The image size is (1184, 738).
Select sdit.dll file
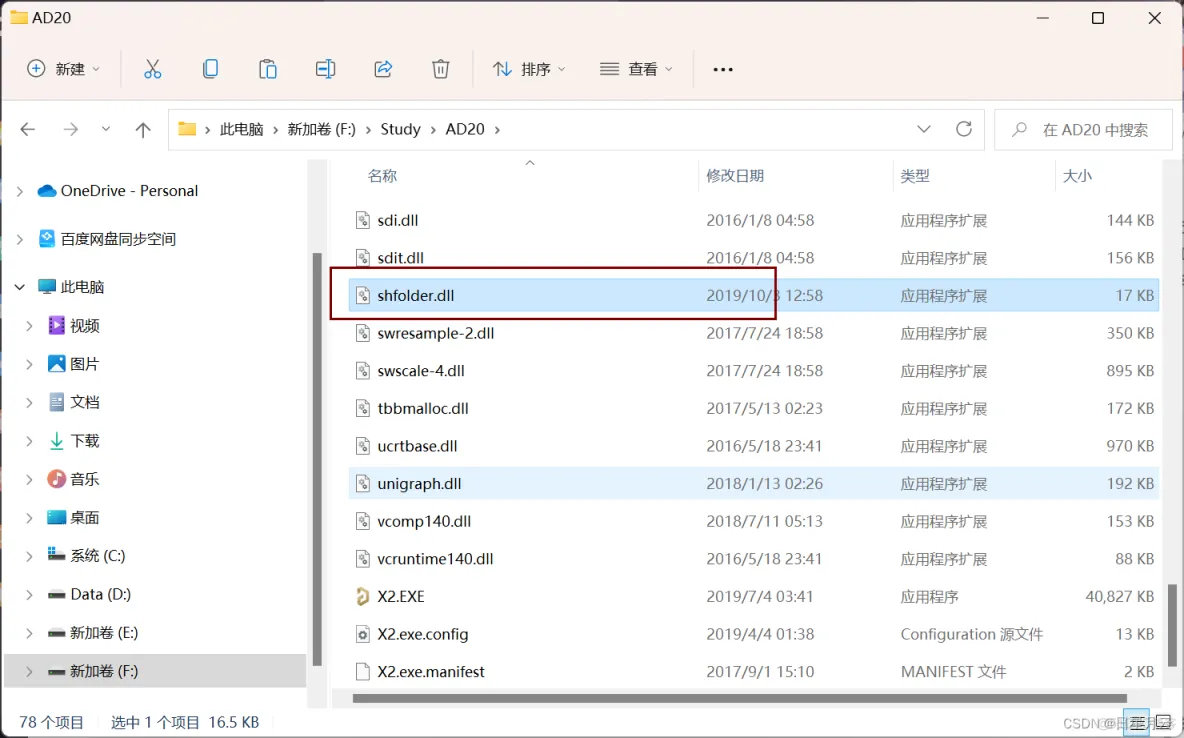pos(754,258)
